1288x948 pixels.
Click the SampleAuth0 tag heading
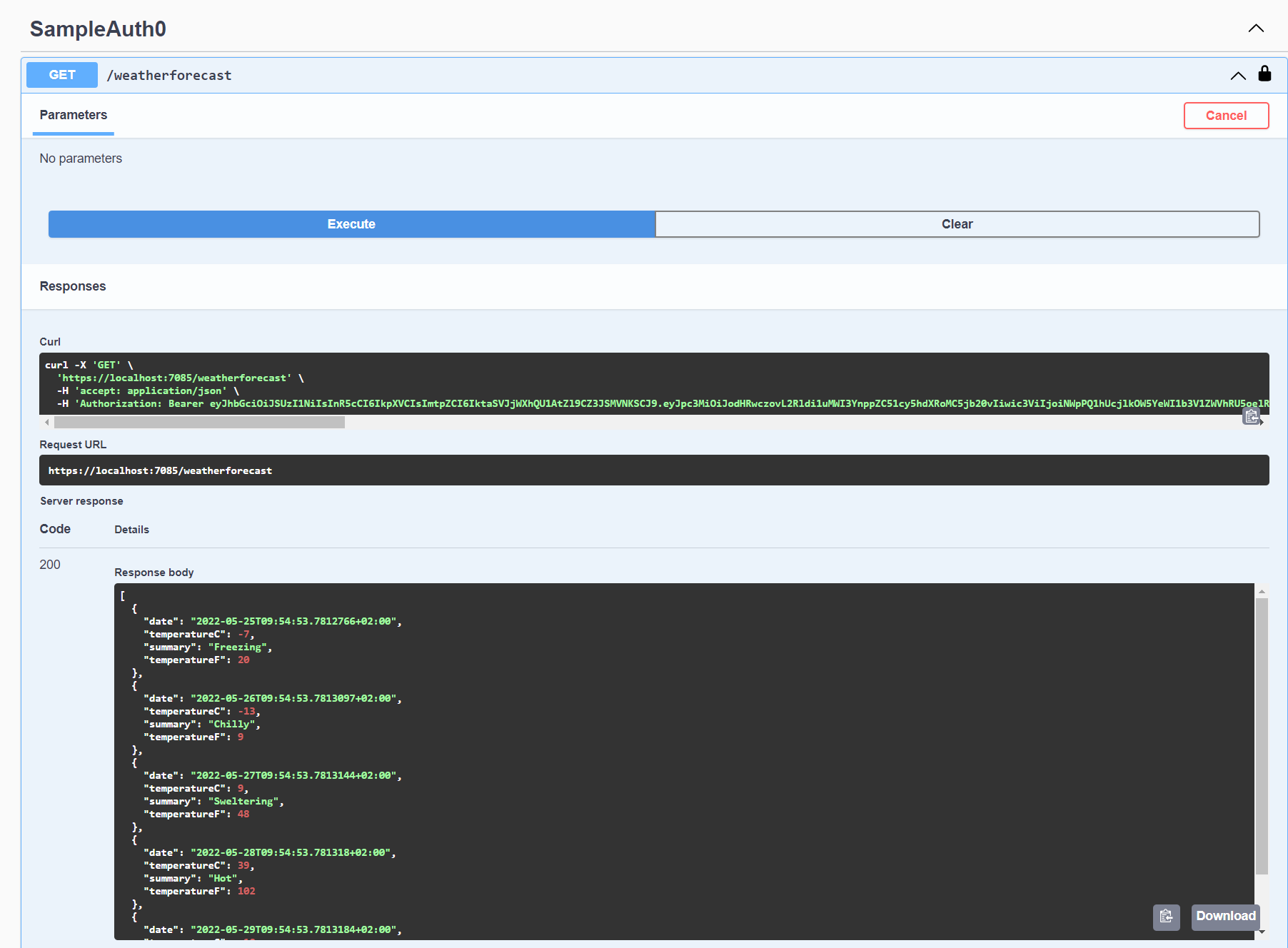point(98,29)
